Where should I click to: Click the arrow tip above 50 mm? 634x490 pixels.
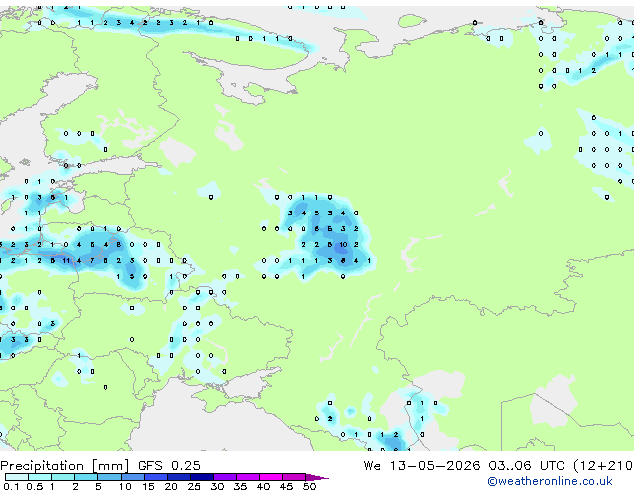click(x=317, y=477)
